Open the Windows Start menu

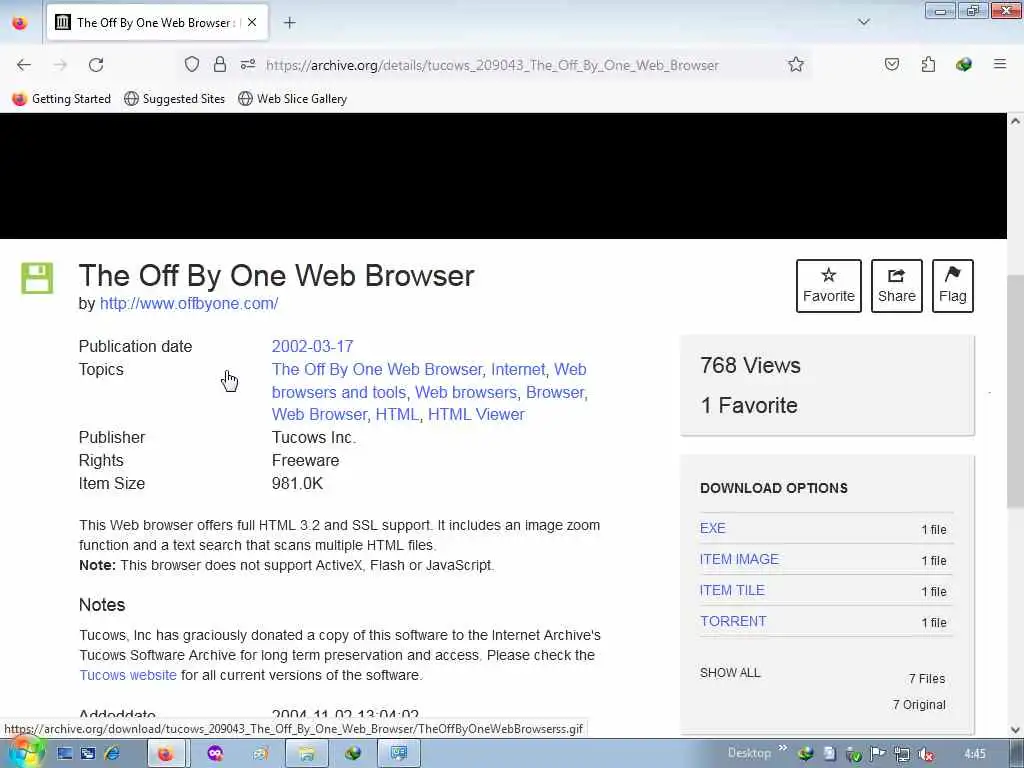click(25, 754)
